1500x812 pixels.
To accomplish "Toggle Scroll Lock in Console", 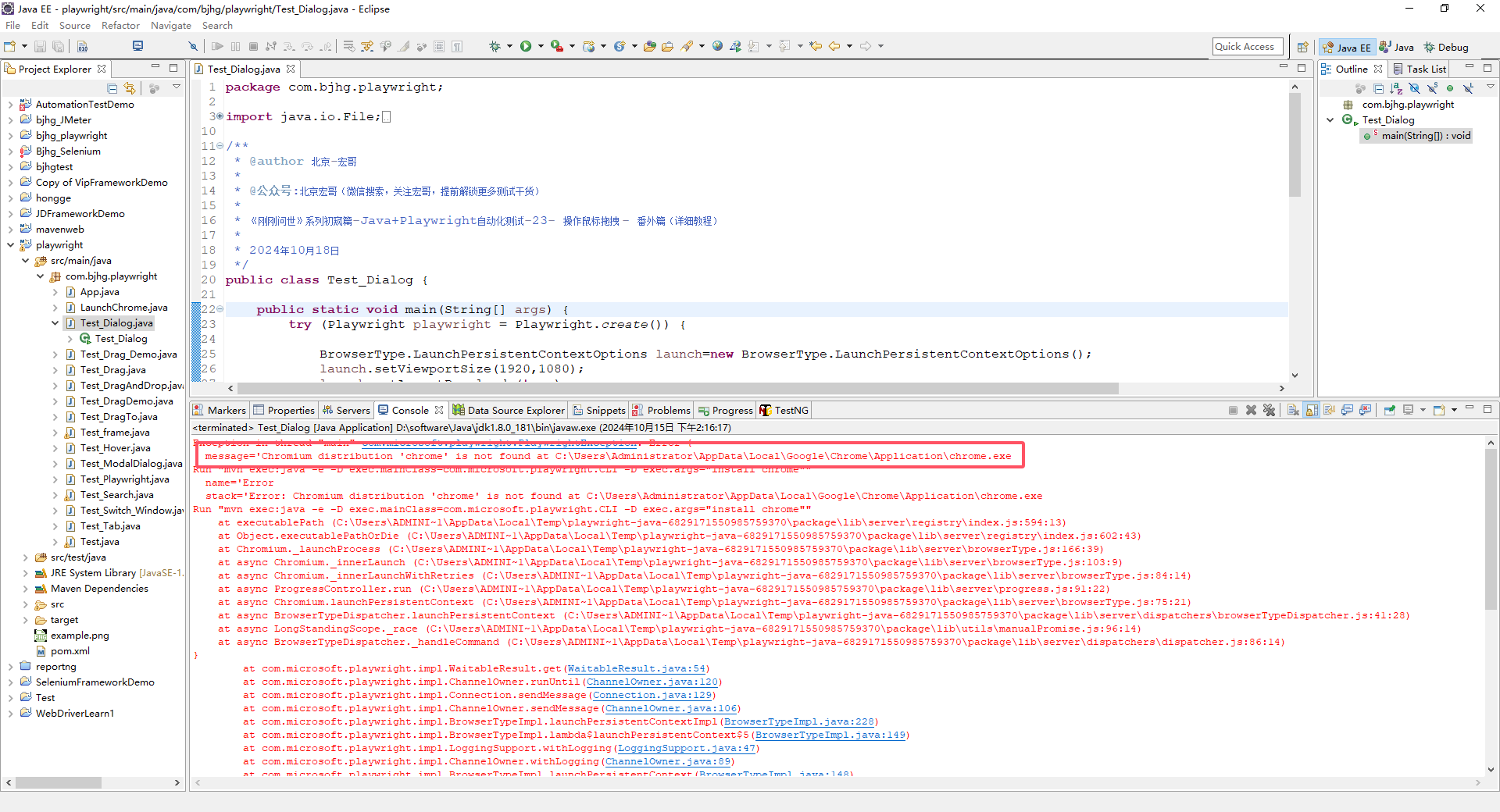I will (1312, 411).
